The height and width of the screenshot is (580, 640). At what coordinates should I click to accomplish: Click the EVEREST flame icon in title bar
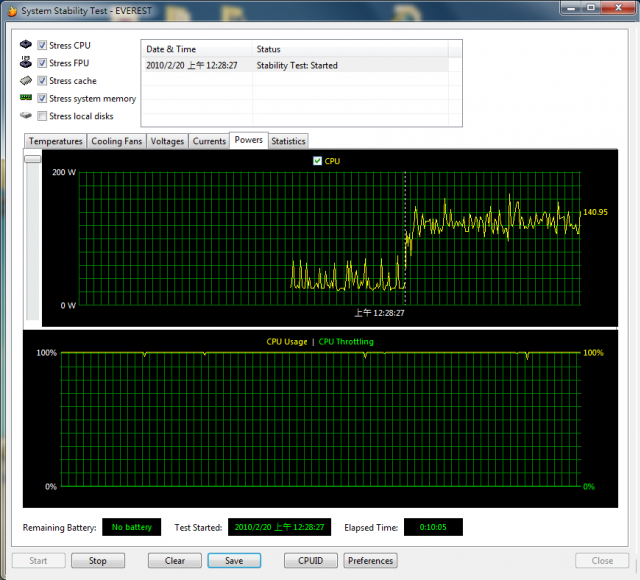(x=12, y=11)
